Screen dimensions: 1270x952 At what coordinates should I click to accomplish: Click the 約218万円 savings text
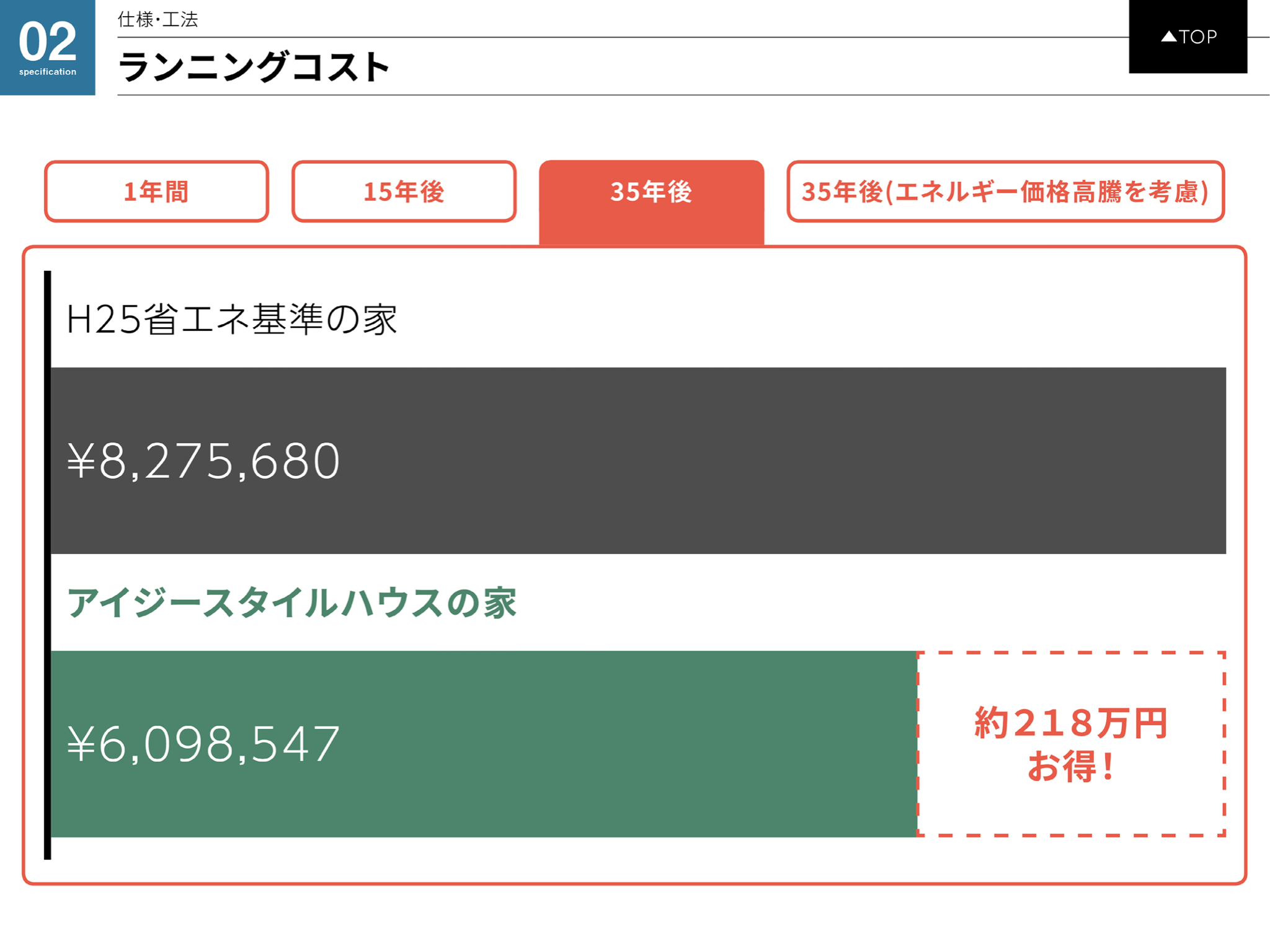click(1071, 723)
